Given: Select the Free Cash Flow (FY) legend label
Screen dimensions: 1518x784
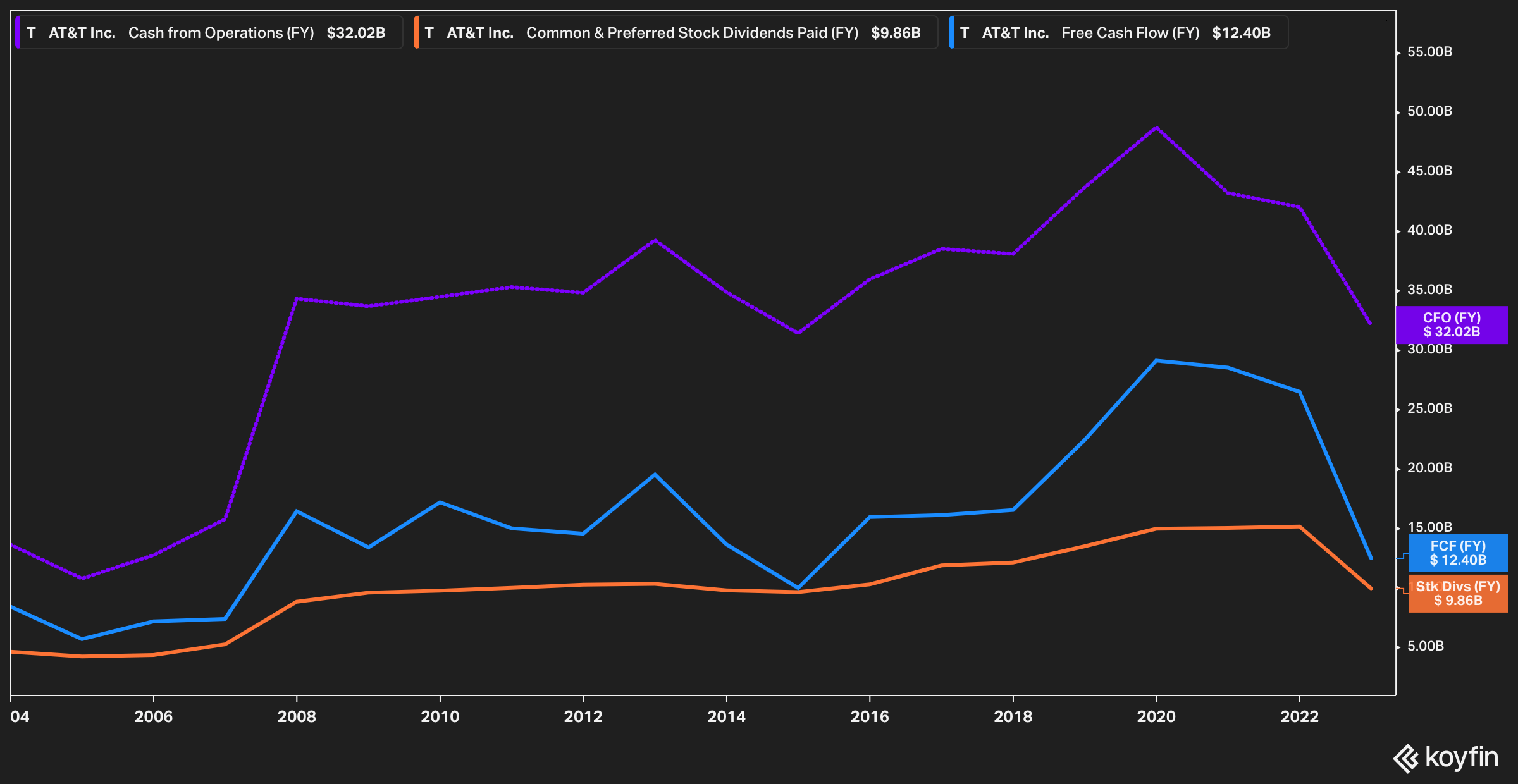Looking at the screenshot, I should point(1130,33).
